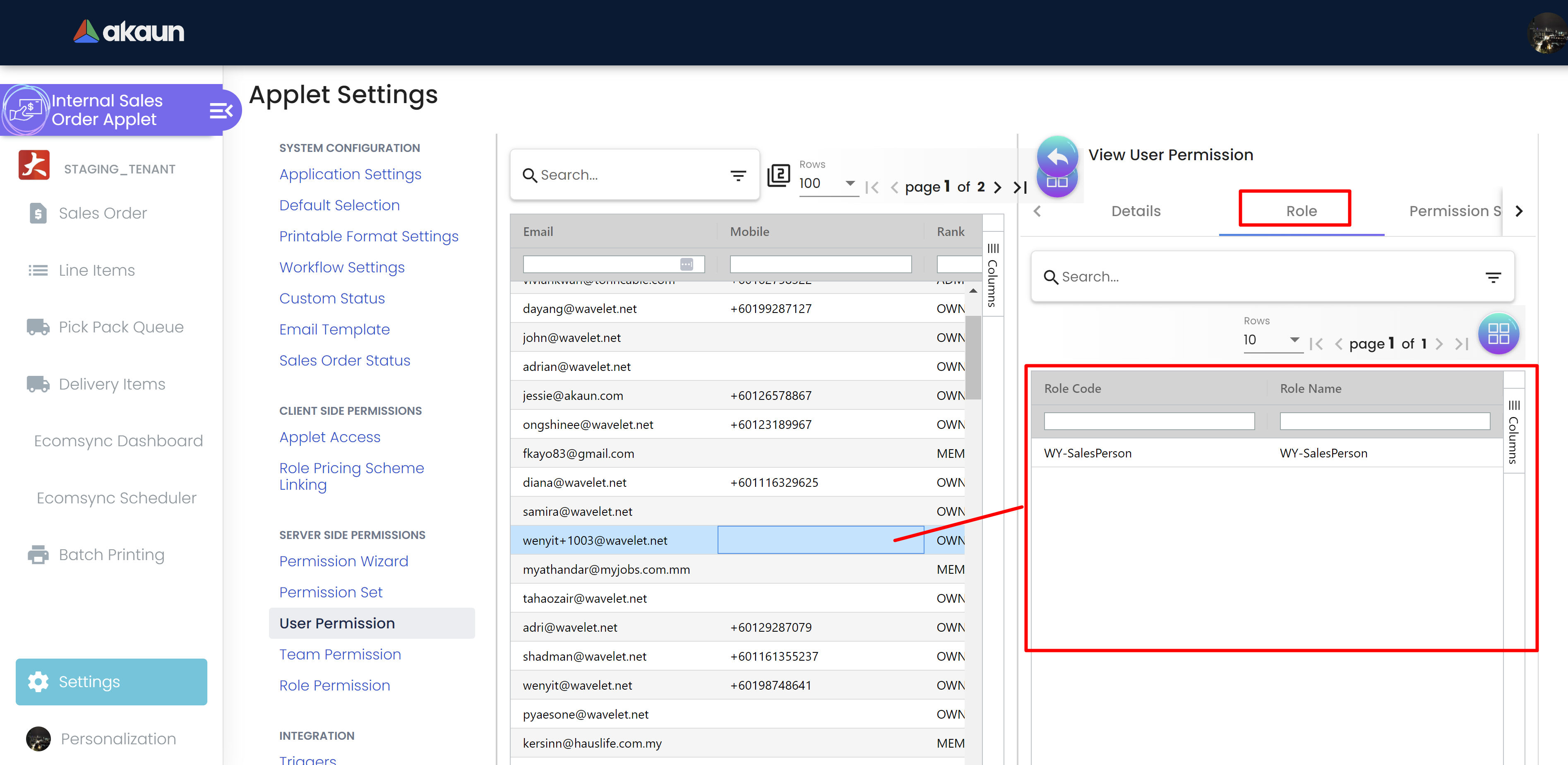Open Pick Pack Queue in sidebar
Viewport: 1568px width, 765px height.
pos(120,327)
